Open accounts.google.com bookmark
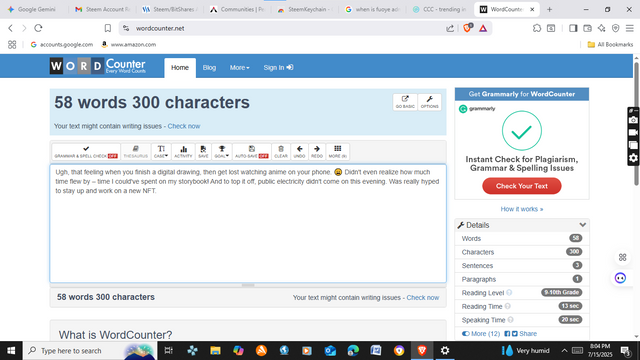640x360 pixels. (62, 44)
